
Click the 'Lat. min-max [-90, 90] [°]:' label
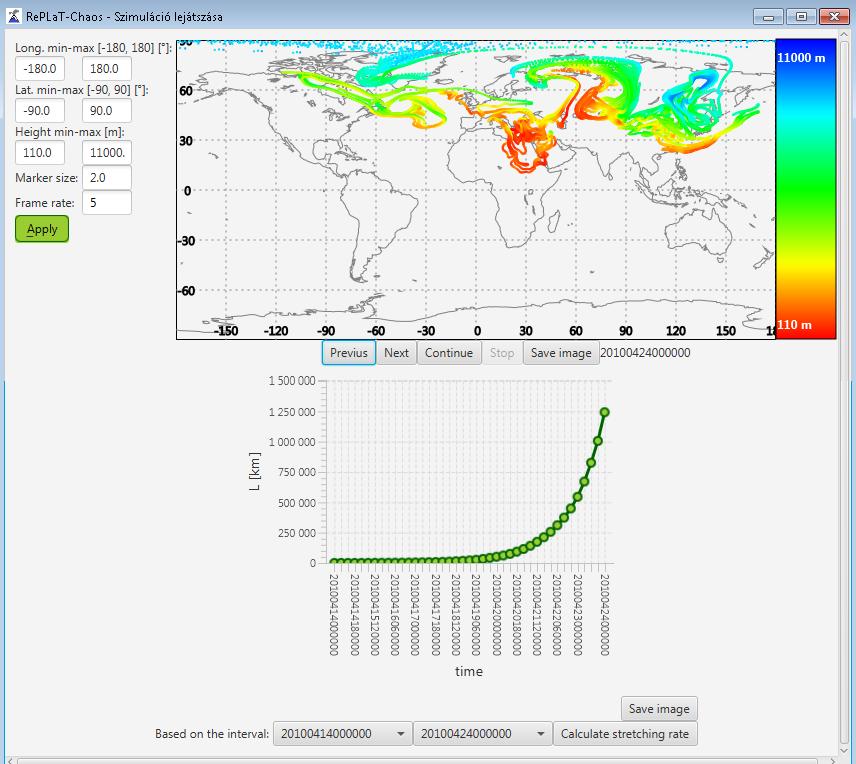coord(82,90)
